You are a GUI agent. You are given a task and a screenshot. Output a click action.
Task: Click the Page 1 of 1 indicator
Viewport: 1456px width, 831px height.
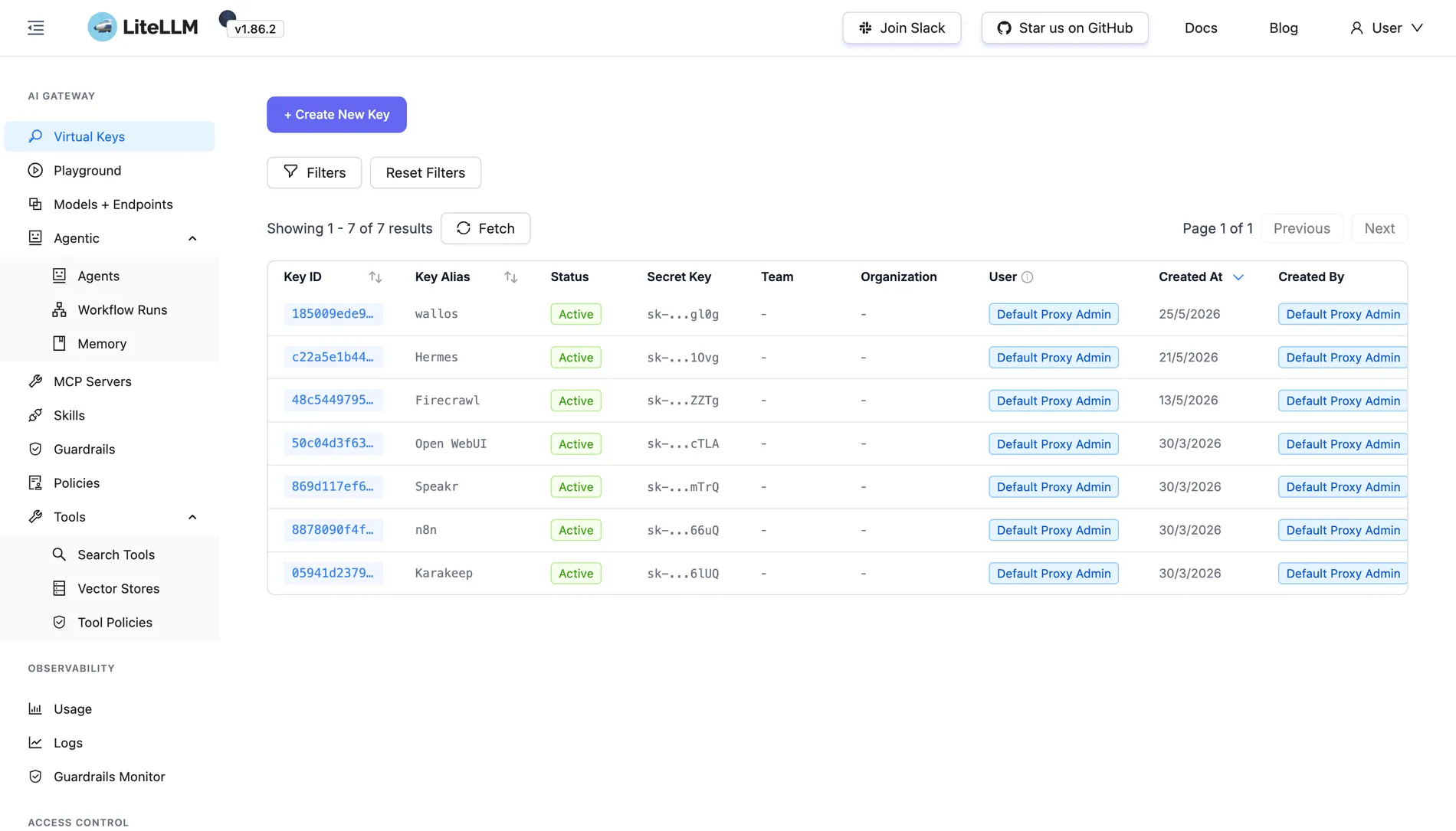coord(1218,228)
